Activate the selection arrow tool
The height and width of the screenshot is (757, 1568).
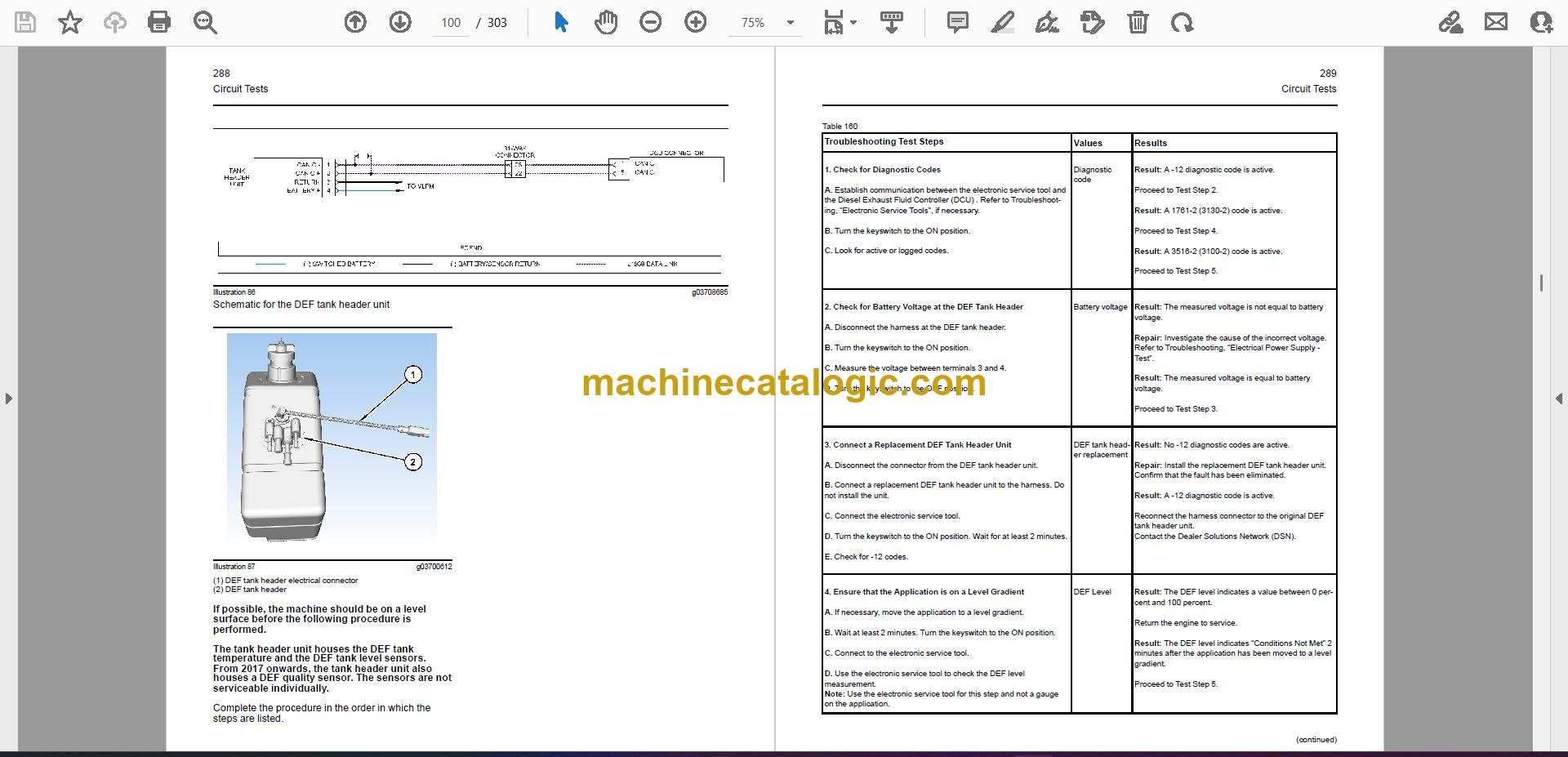pos(561,22)
